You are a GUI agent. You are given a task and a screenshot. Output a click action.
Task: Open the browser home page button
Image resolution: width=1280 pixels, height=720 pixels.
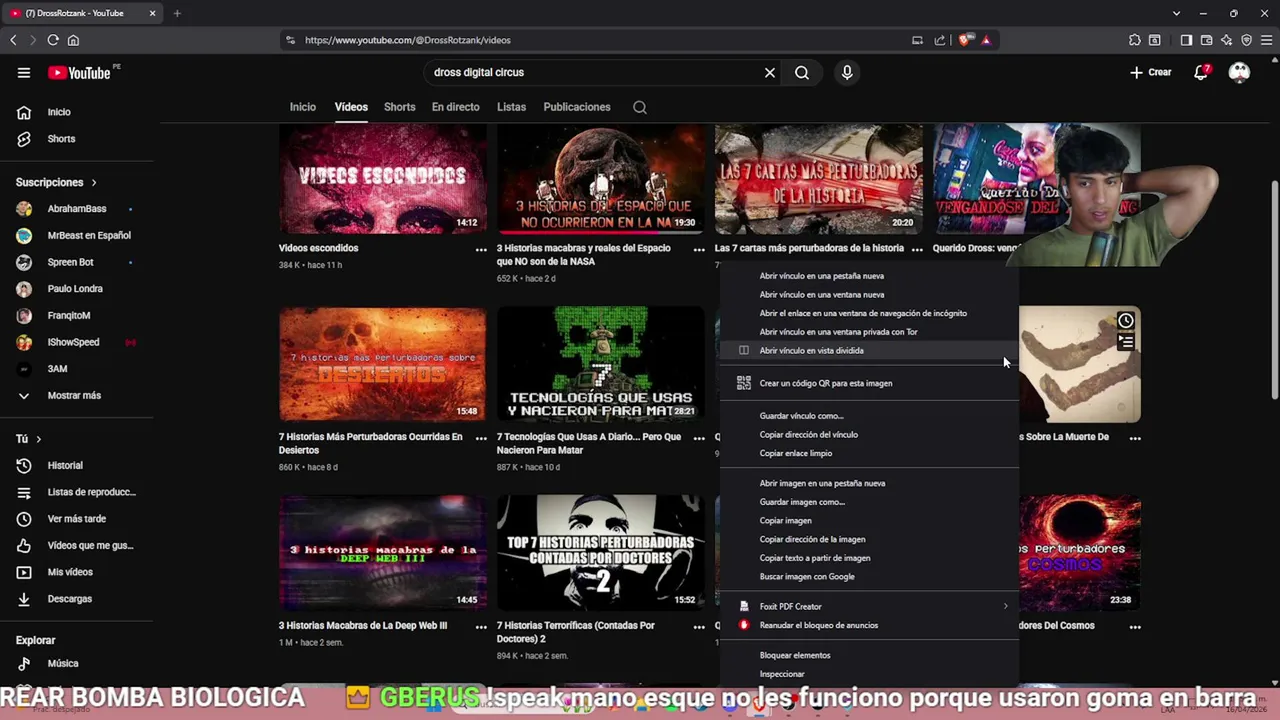click(x=73, y=40)
